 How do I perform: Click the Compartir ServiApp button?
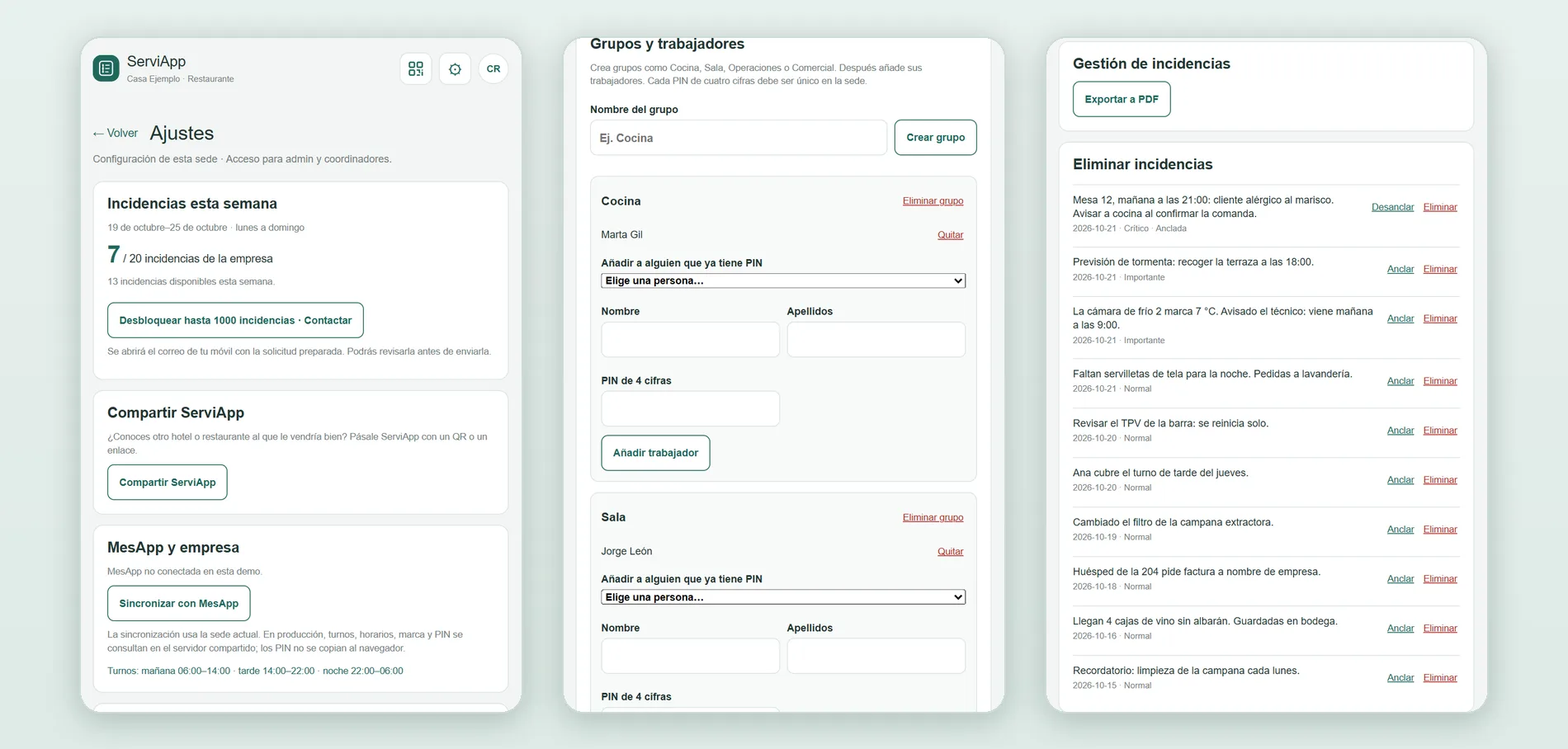click(168, 483)
